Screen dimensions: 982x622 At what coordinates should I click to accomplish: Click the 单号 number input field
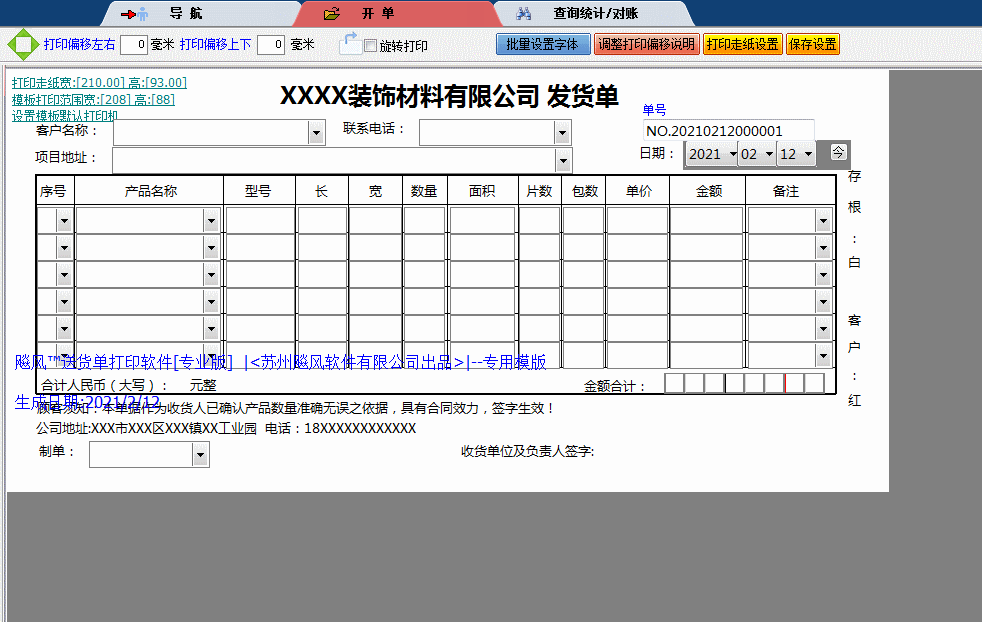point(728,131)
